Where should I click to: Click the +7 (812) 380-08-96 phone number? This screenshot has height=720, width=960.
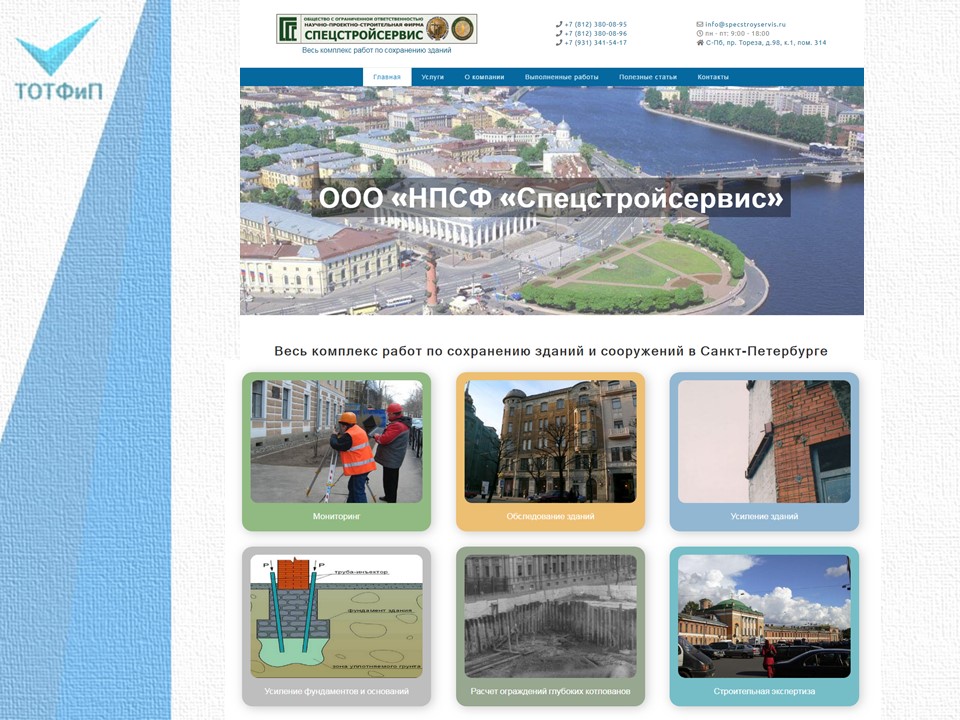pyautogui.click(x=596, y=34)
